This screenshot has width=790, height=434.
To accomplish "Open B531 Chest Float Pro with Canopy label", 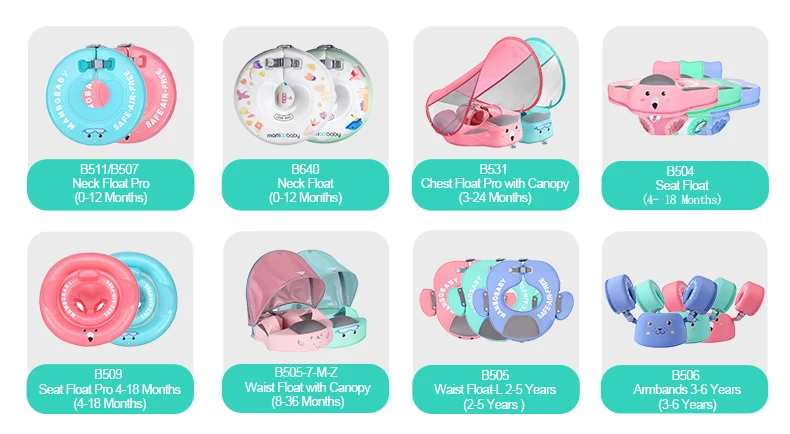I will [495, 184].
